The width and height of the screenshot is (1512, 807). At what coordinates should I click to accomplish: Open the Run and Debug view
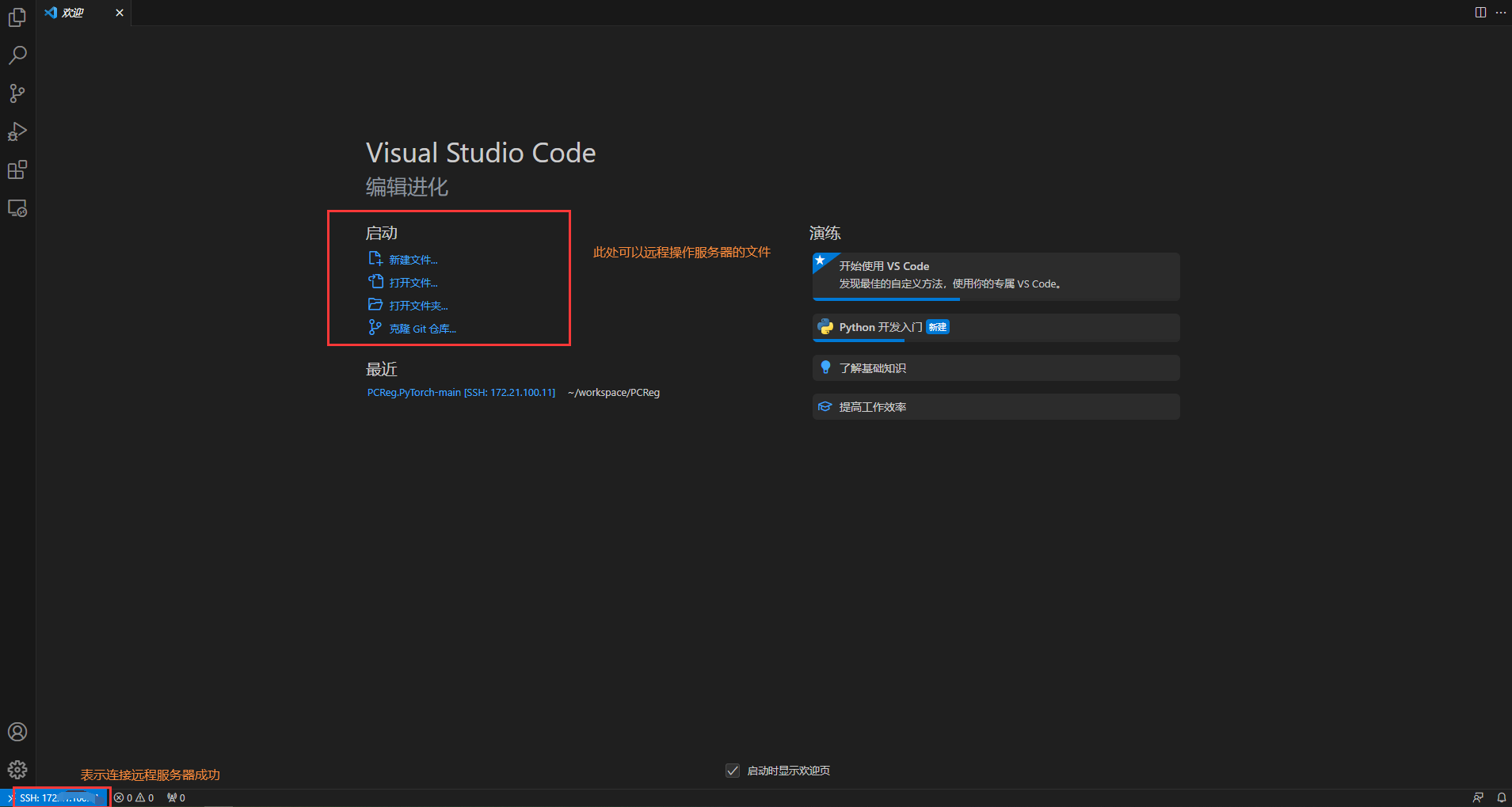pyautogui.click(x=17, y=131)
